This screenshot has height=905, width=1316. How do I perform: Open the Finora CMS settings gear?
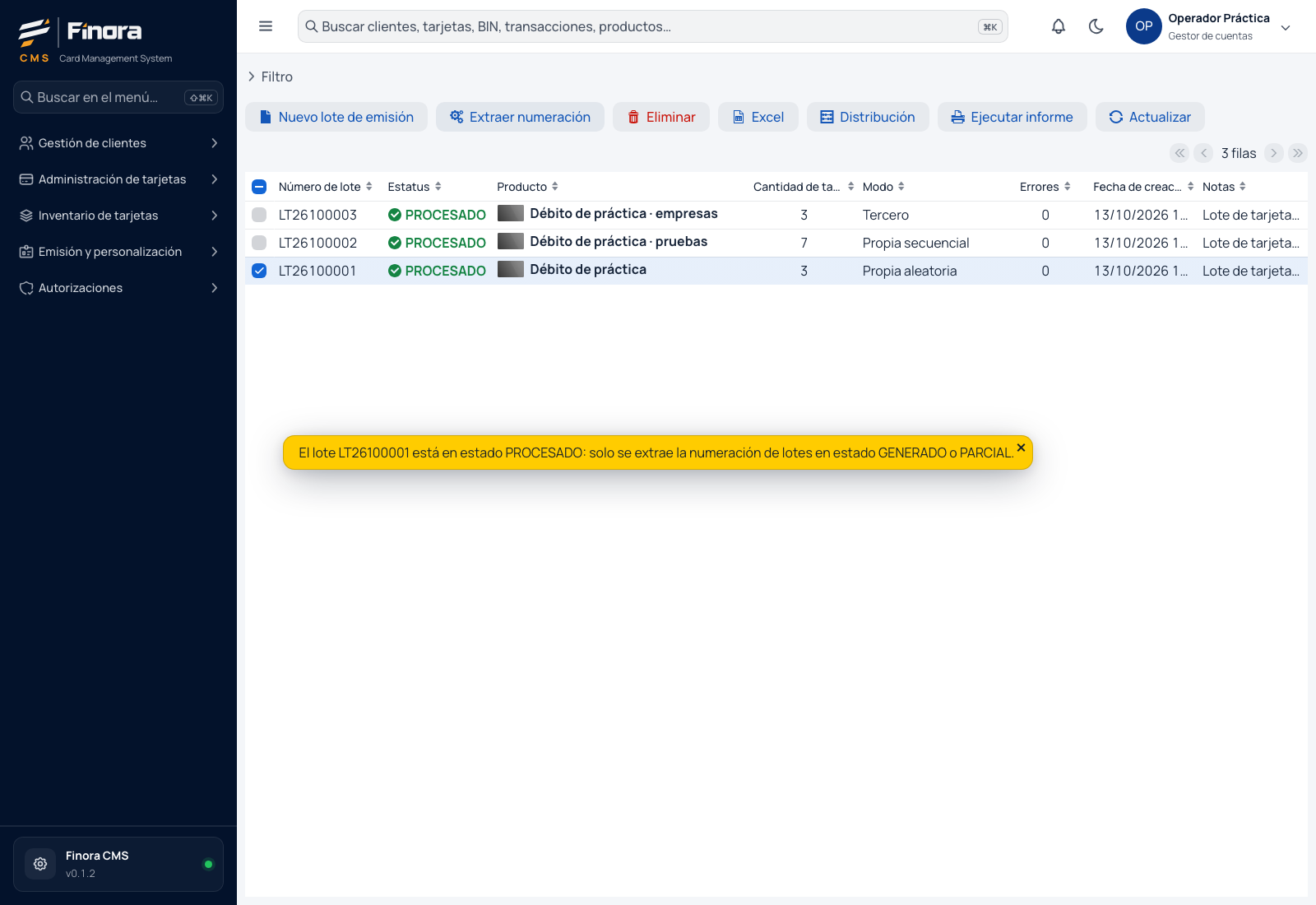click(x=40, y=864)
